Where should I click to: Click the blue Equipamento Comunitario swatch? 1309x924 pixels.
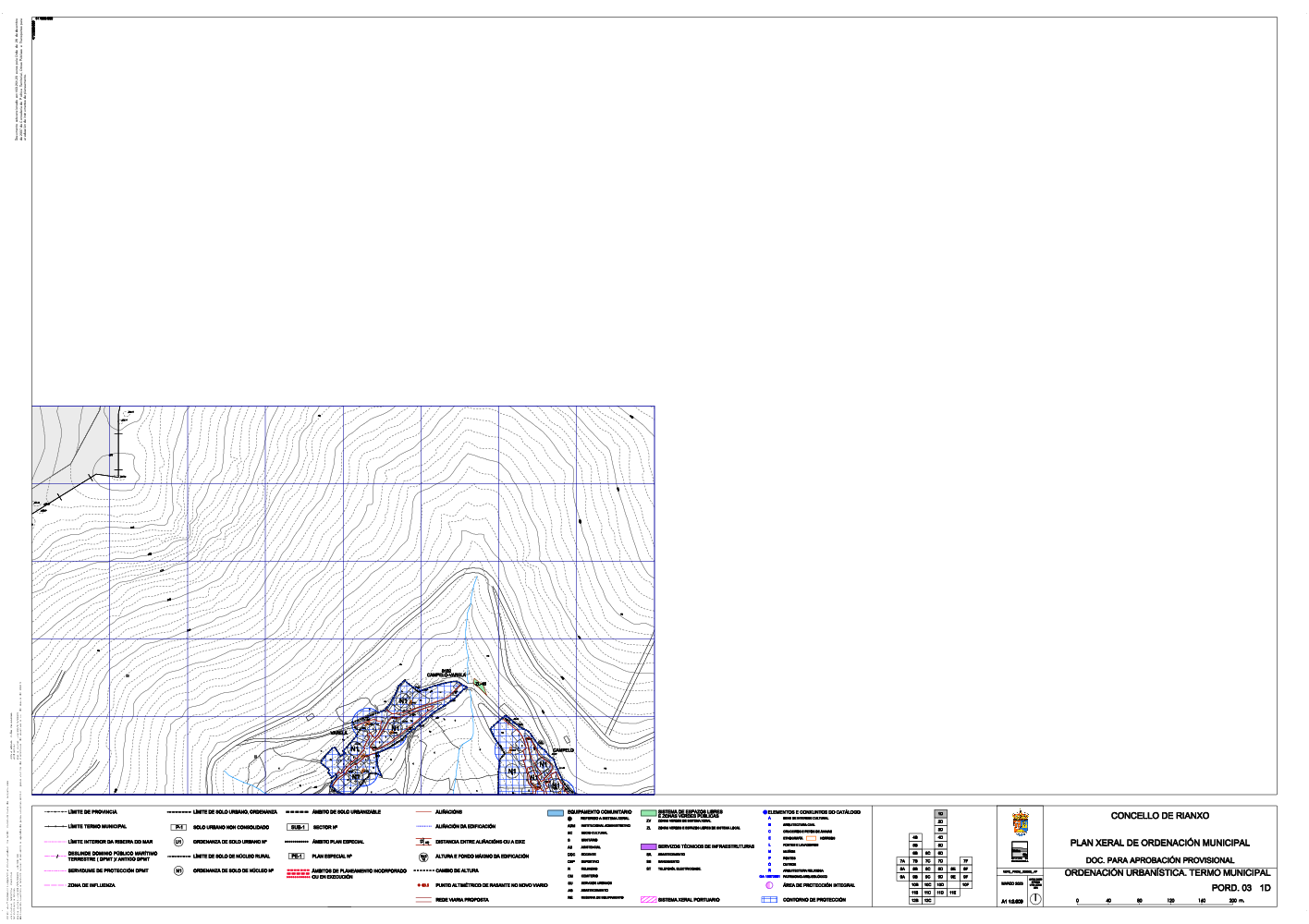click(556, 813)
